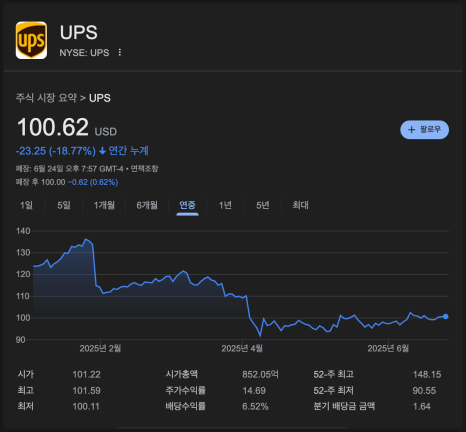Show the 5년 range chart
Image resolution: width=466 pixels, height=432 pixels.
(263, 205)
